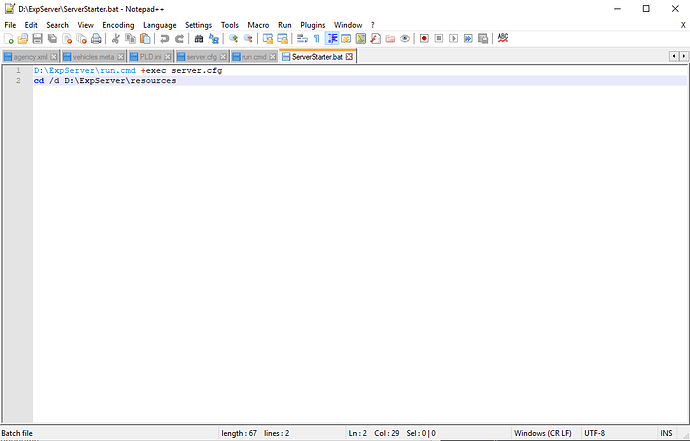Start macro recording with red dot
Screen dimensions: 690x441
point(424,39)
